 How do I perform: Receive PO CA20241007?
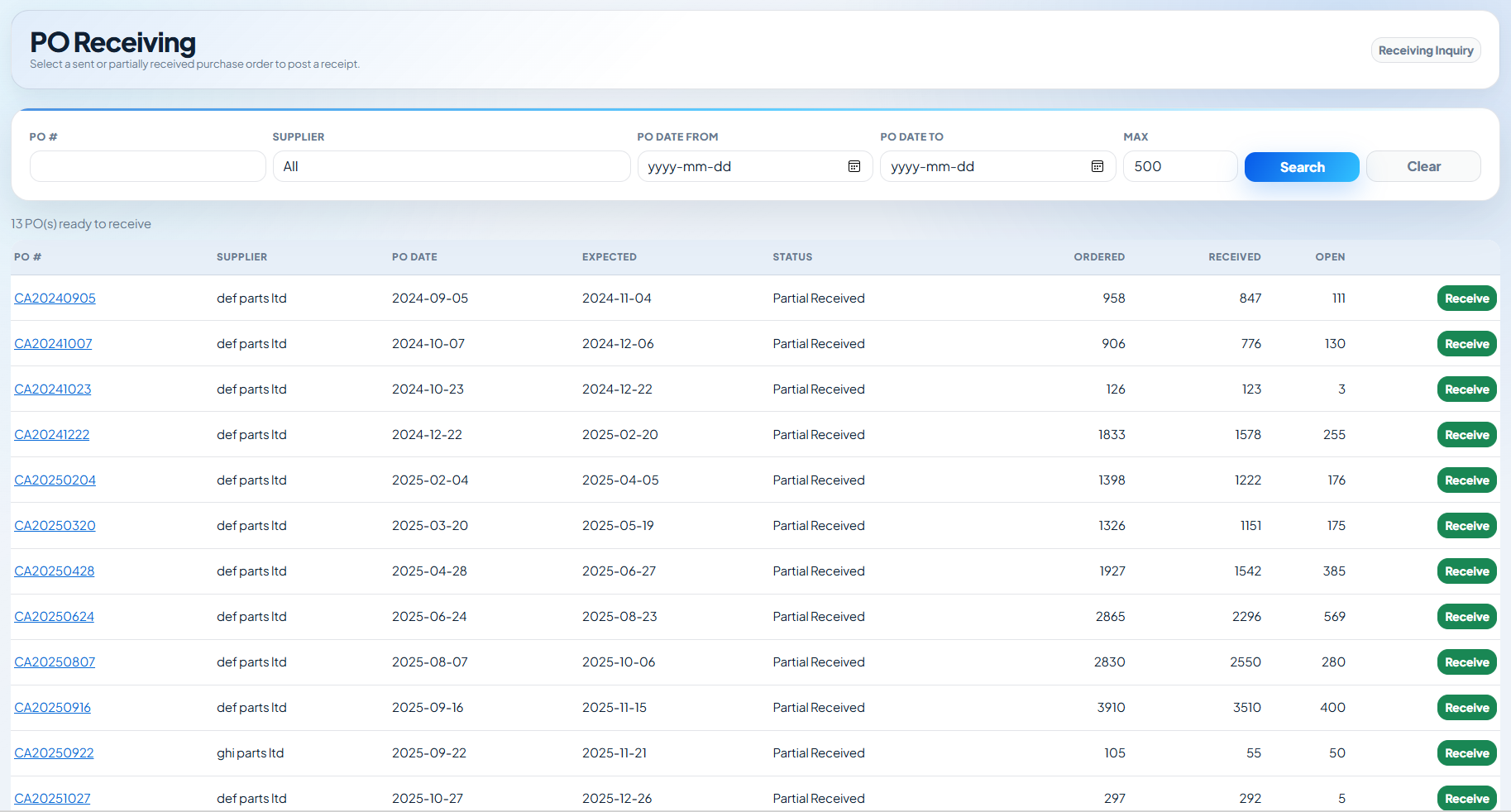coord(1467,344)
